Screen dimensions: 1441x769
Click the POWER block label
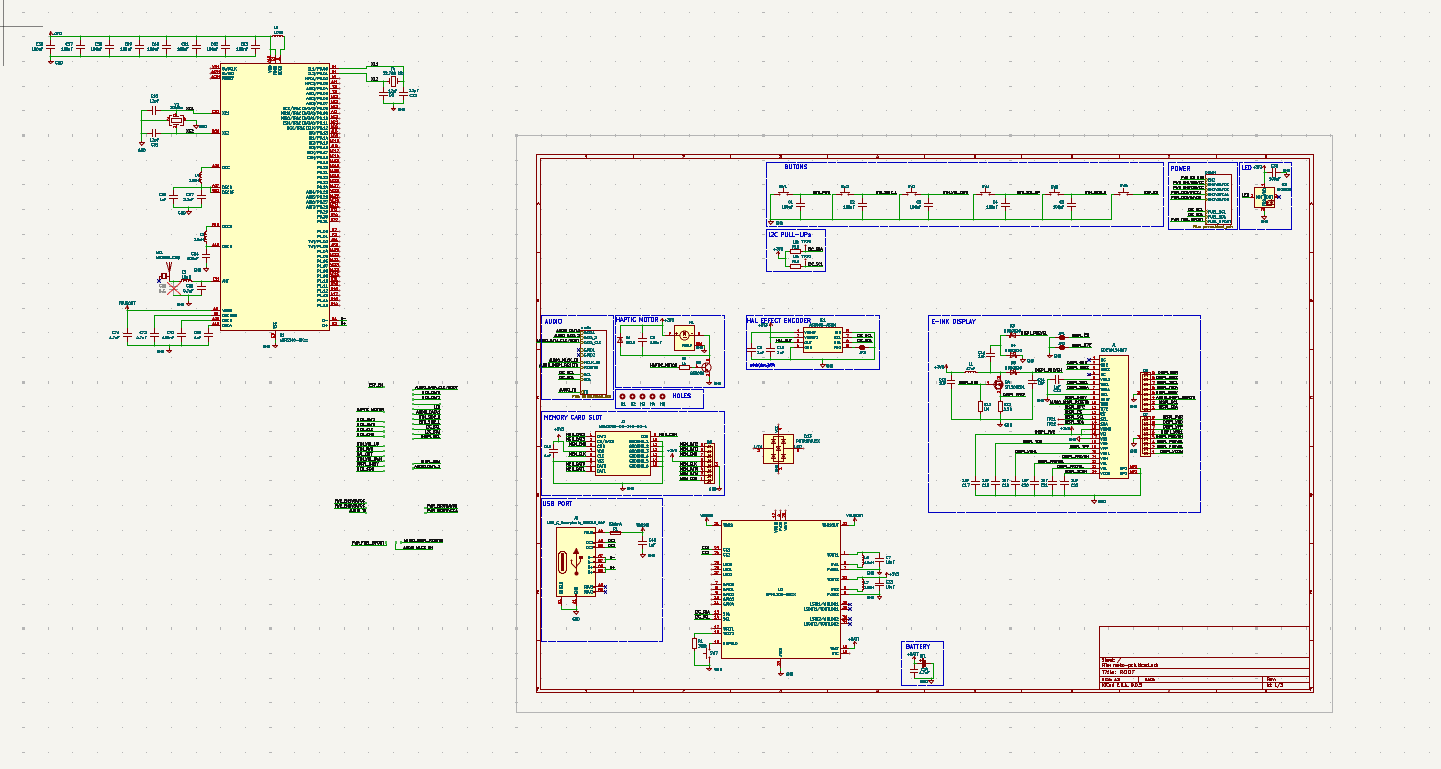tap(1180, 168)
